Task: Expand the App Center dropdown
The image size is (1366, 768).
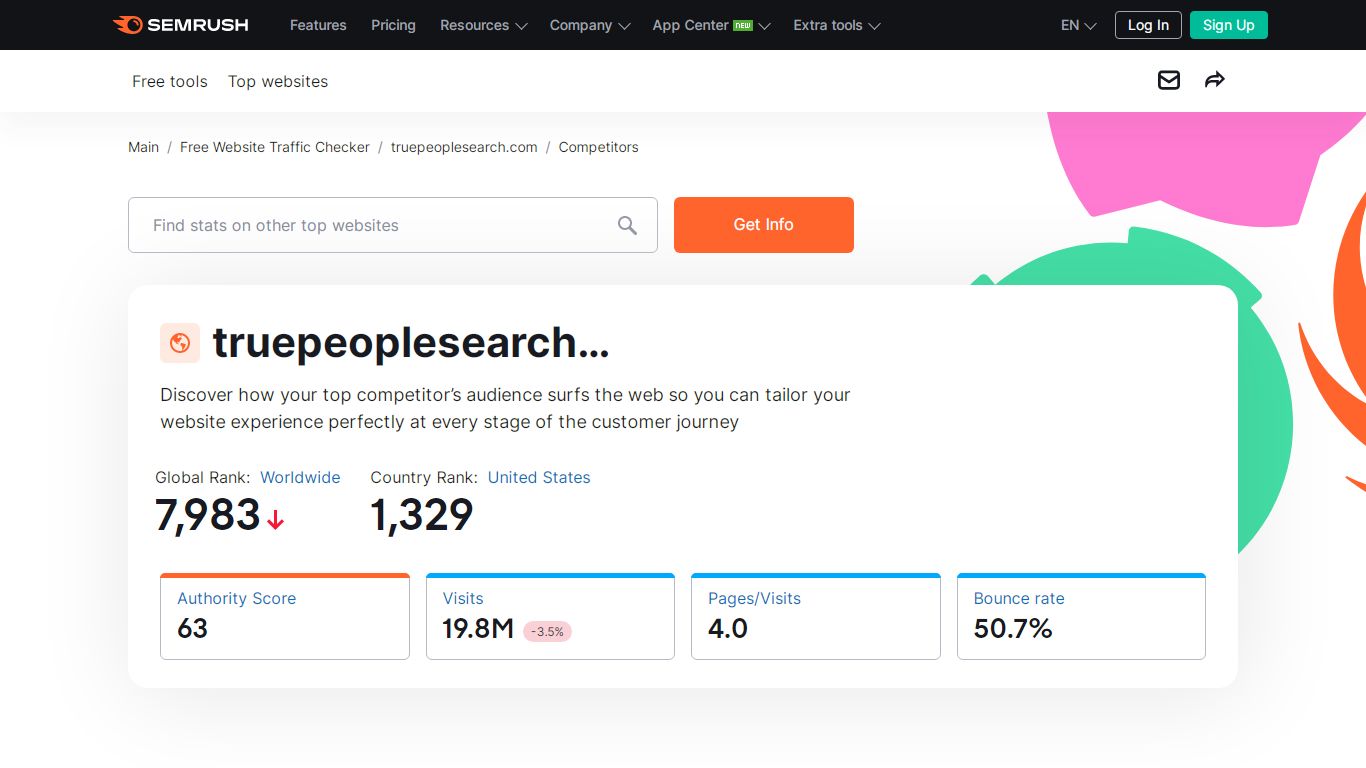Action: click(711, 25)
